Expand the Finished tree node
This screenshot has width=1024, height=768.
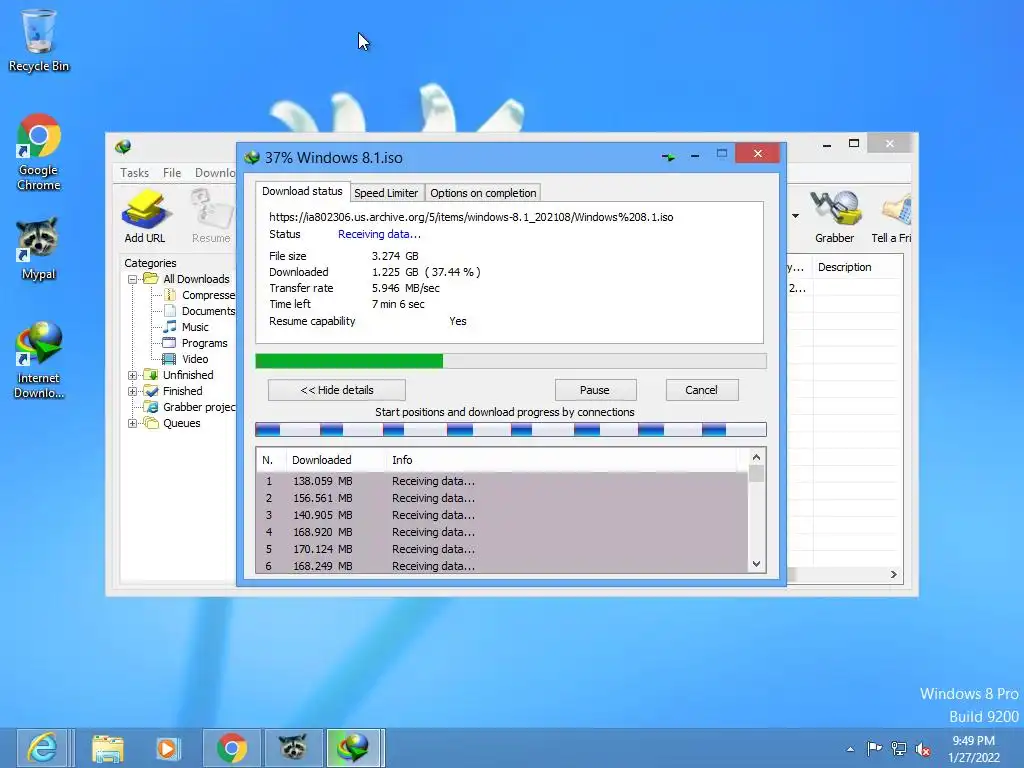pyautogui.click(x=133, y=391)
